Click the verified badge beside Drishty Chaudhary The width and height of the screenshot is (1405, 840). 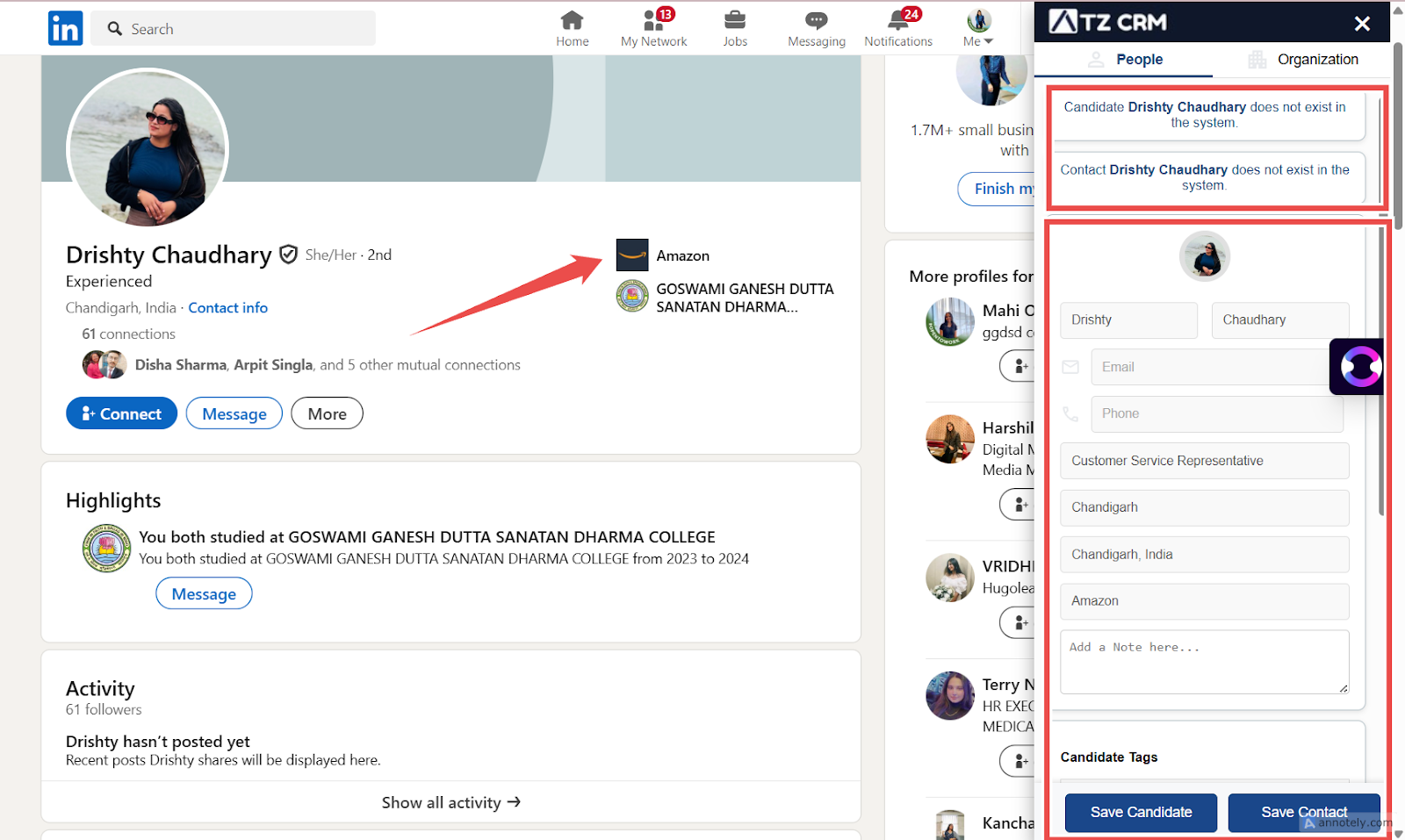288,255
